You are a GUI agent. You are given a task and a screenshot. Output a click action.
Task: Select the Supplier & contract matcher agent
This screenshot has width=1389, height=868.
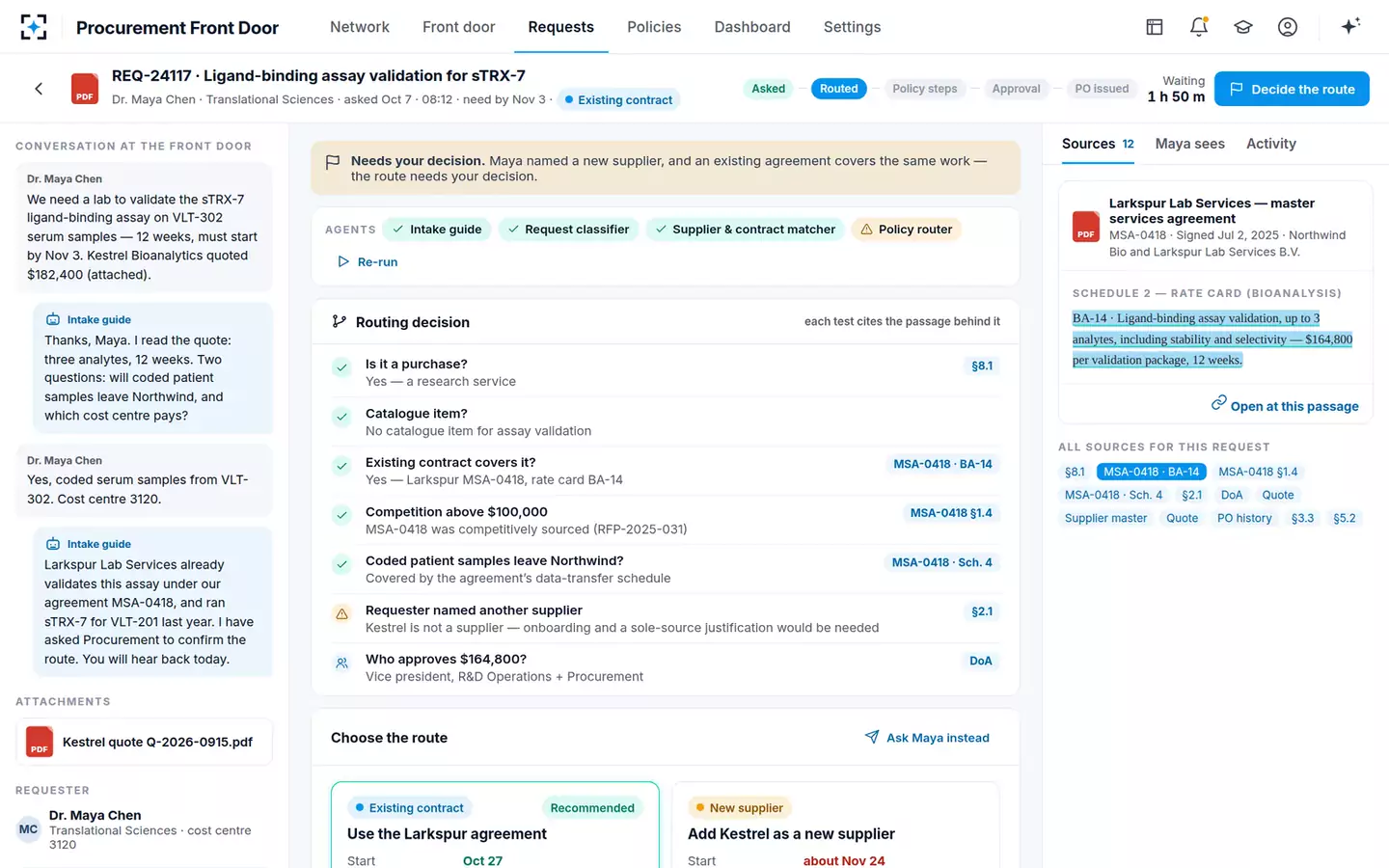click(x=744, y=230)
